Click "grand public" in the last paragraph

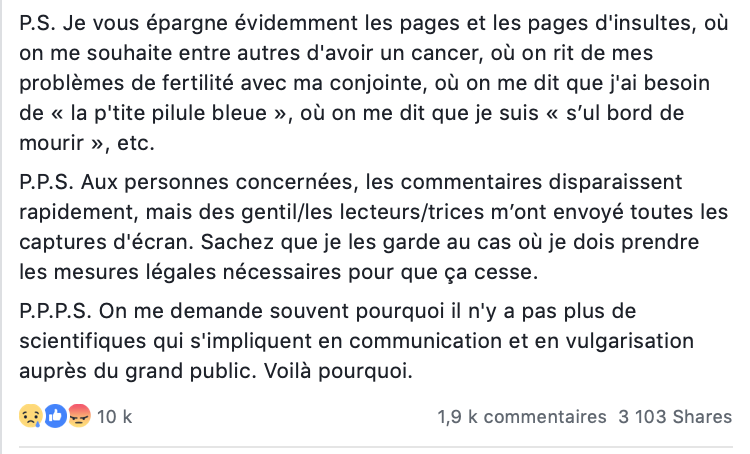(188, 371)
